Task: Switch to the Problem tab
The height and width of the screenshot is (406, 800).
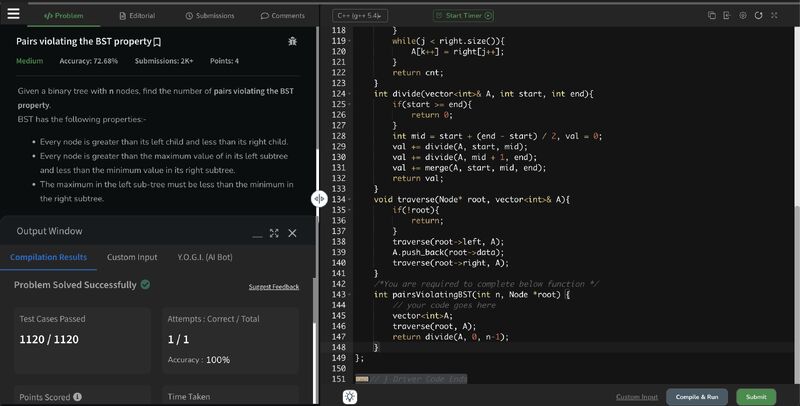Action: click(x=64, y=16)
